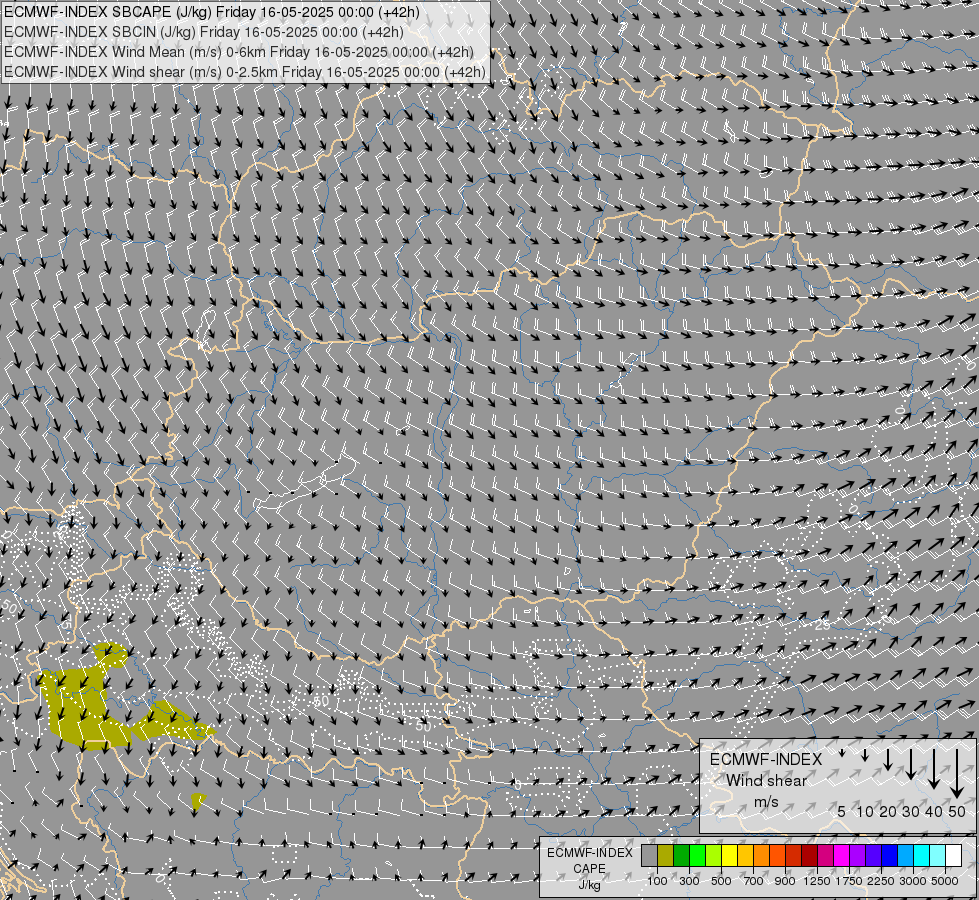Click the 'm/s' unit in wind shear legend
This screenshot has height=900, width=979.
tap(766, 802)
